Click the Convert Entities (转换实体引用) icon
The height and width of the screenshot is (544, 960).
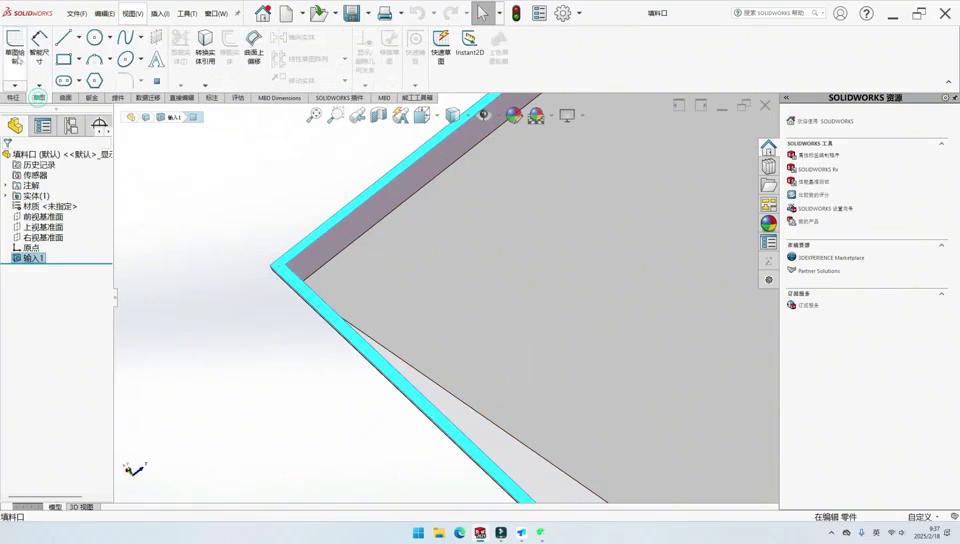[x=205, y=45]
